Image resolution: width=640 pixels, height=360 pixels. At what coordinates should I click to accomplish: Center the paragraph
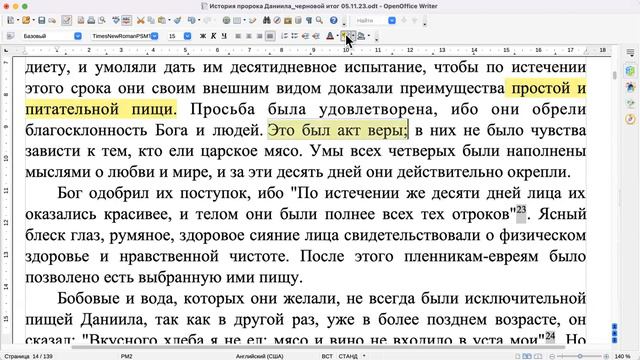point(249,36)
